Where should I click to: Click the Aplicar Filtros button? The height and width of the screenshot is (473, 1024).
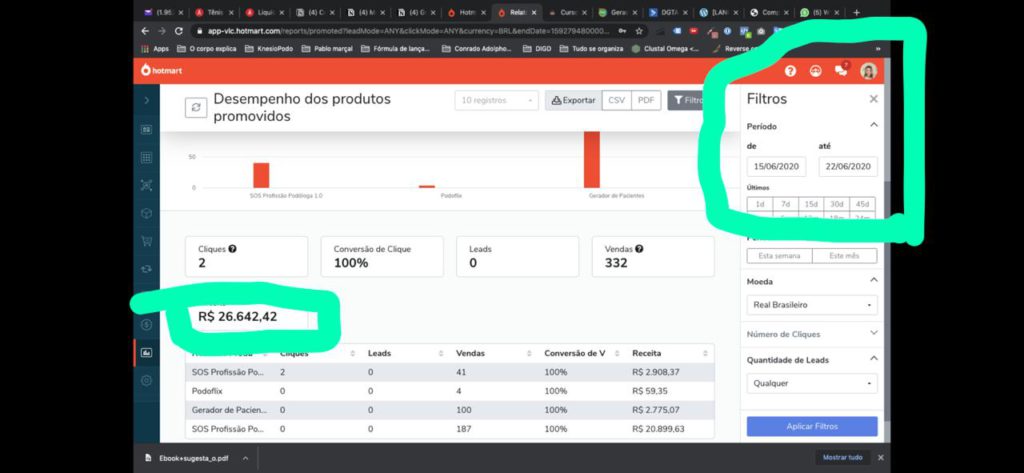(x=812, y=427)
